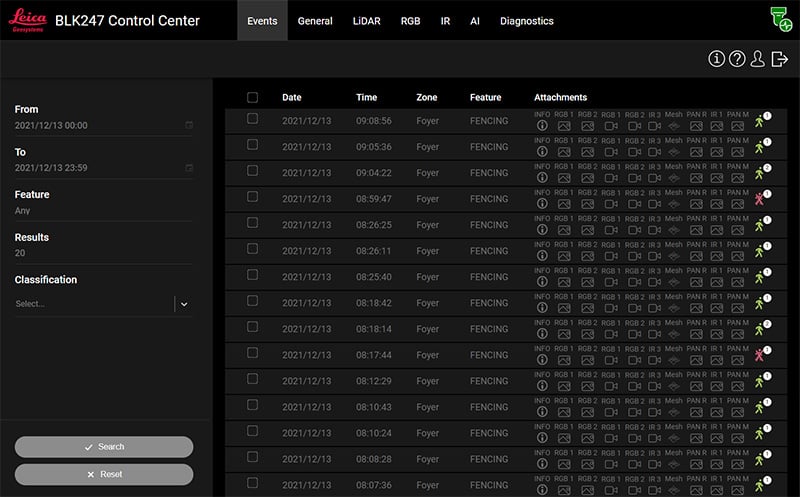This screenshot has width=800, height=497.
Task: Open the help question mark icon
Action: [737, 59]
